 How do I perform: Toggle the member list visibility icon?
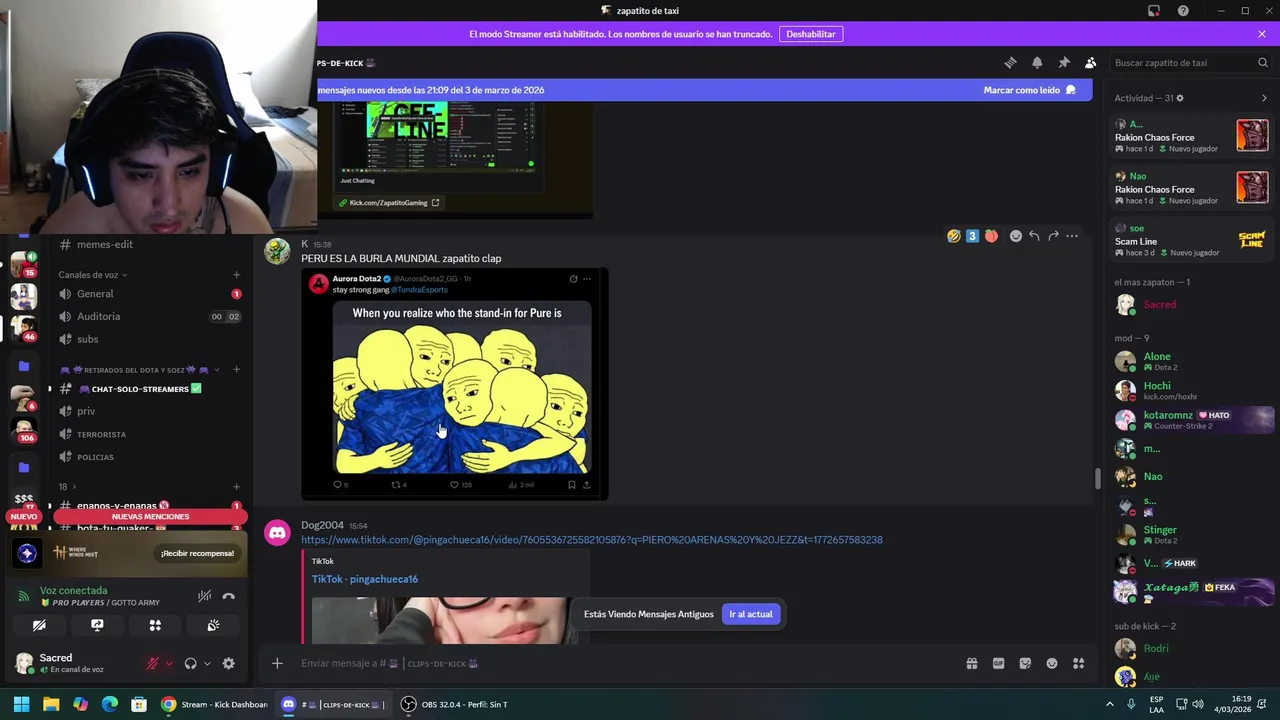click(1091, 63)
